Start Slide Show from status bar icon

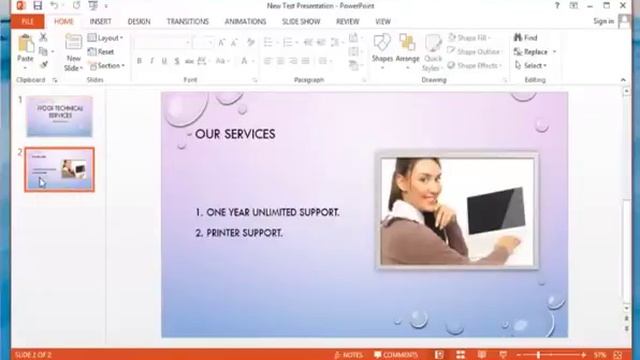[503, 355]
